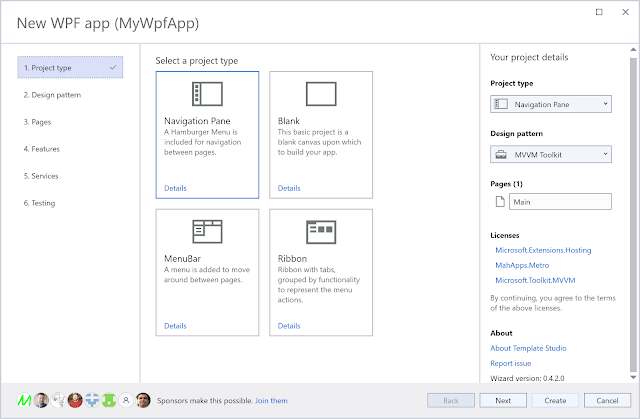
Task: Go to step 4. Features
Action: [x=70, y=149]
